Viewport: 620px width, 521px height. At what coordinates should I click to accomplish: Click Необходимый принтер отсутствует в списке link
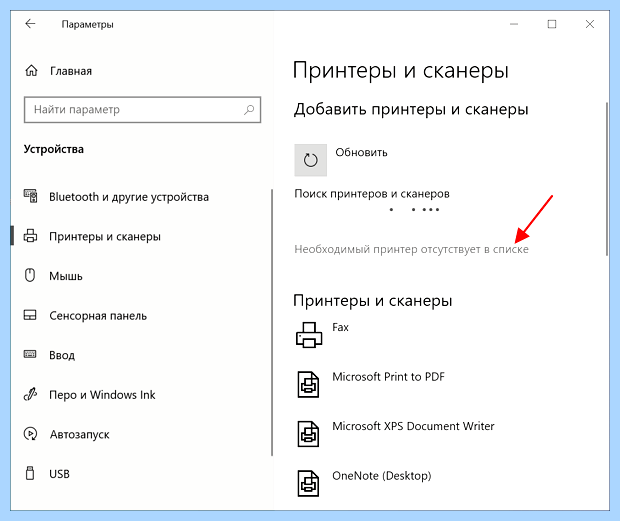pos(411,249)
